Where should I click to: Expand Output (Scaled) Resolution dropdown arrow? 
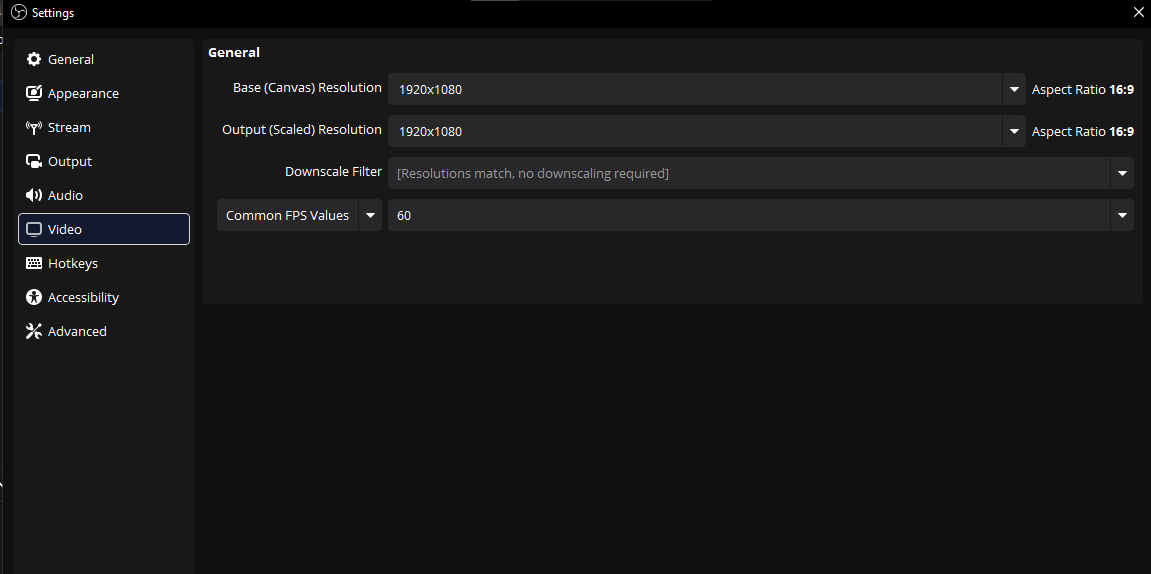point(1014,131)
